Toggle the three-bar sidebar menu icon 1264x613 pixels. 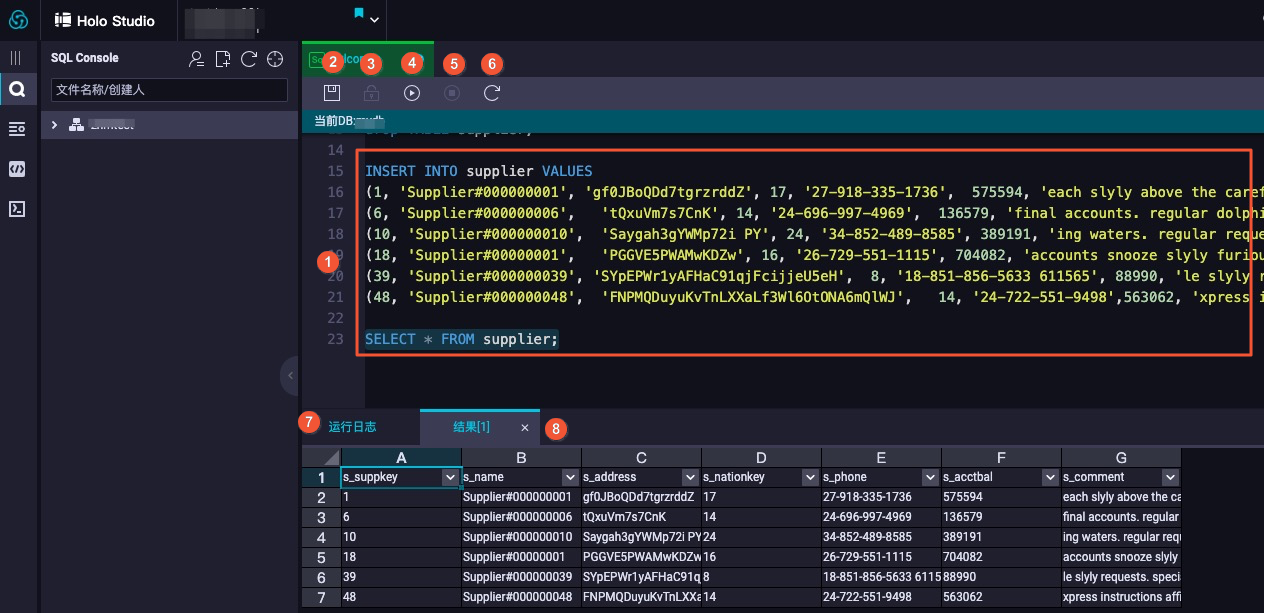click(x=16, y=58)
